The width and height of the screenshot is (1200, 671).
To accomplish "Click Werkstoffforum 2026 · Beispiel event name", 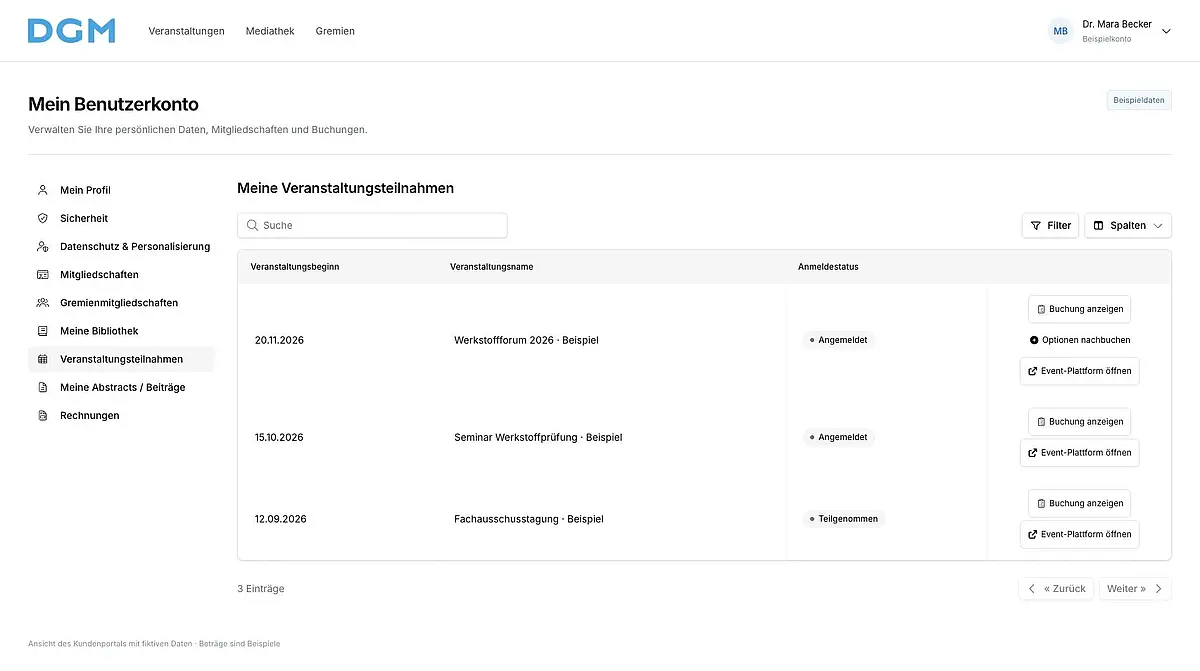I will click(x=526, y=340).
